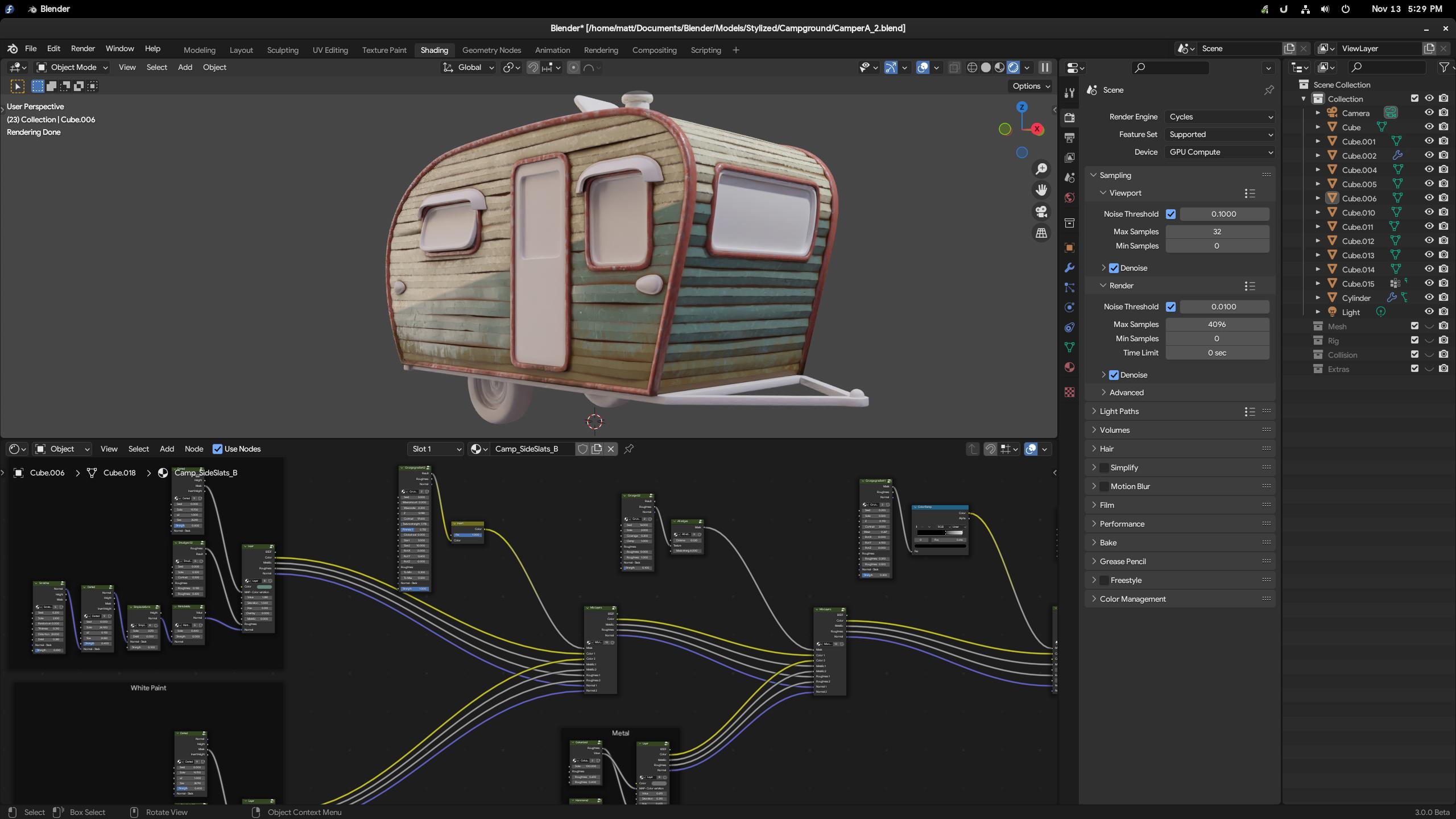Open the node editor Node menu
The width and height of the screenshot is (1456, 819).
(x=193, y=449)
